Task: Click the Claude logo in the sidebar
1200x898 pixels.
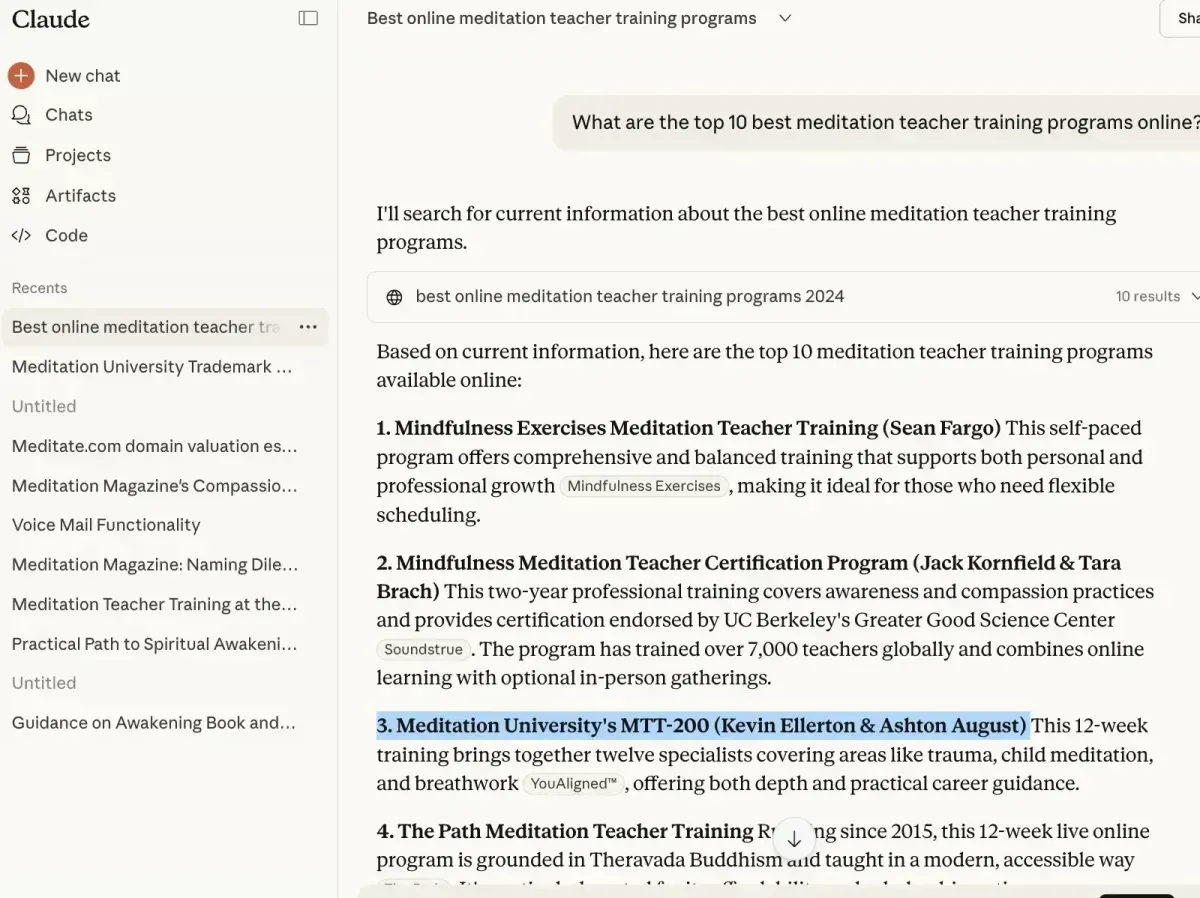Action: [x=51, y=19]
